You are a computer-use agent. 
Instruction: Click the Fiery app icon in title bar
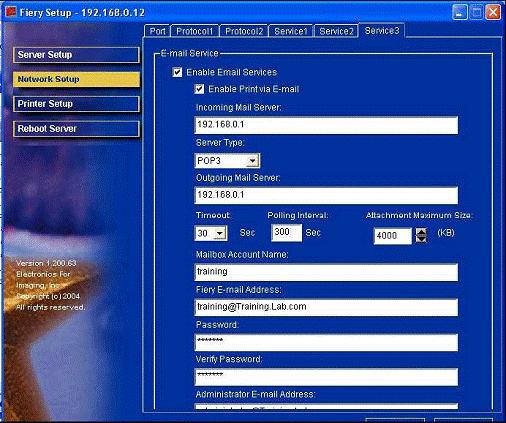(x=11, y=12)
